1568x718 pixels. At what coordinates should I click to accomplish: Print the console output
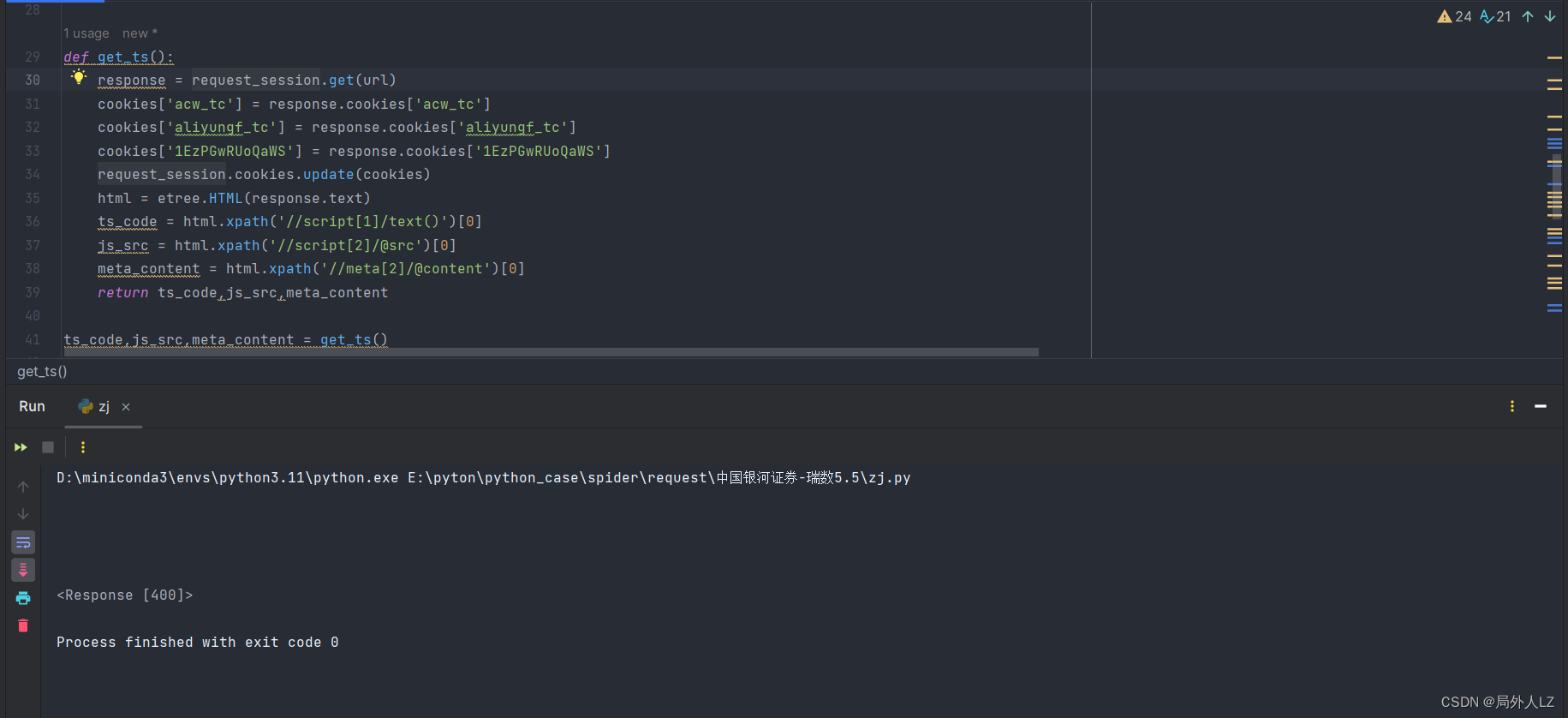[x=23, y=598]
